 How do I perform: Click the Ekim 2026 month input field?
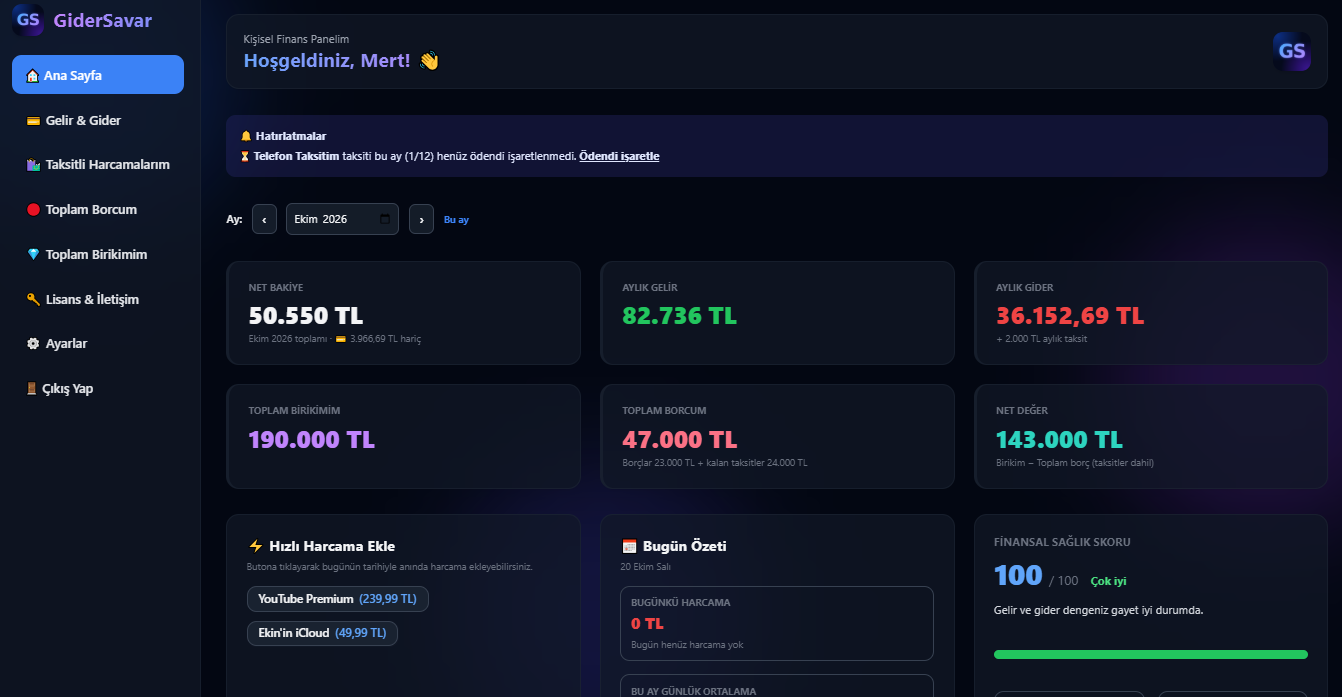[342, 219]
